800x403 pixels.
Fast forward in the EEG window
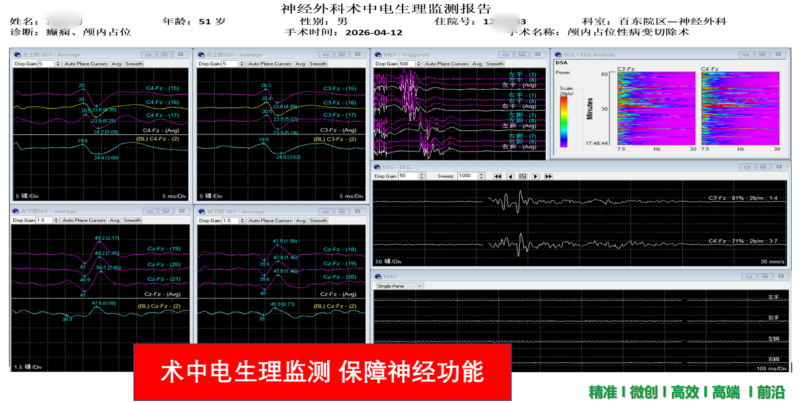point(548,176)
